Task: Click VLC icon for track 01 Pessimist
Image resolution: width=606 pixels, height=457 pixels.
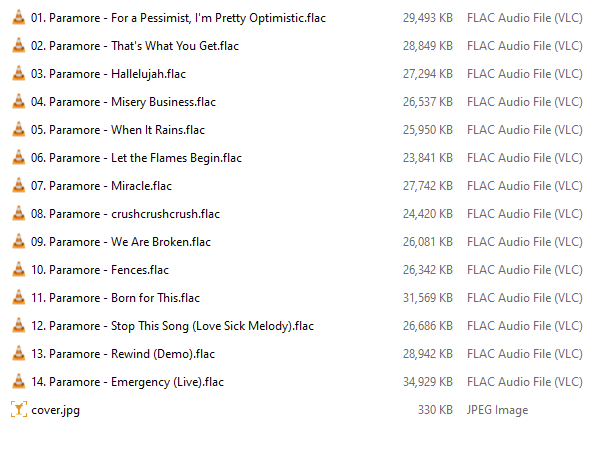Action: 19,17
